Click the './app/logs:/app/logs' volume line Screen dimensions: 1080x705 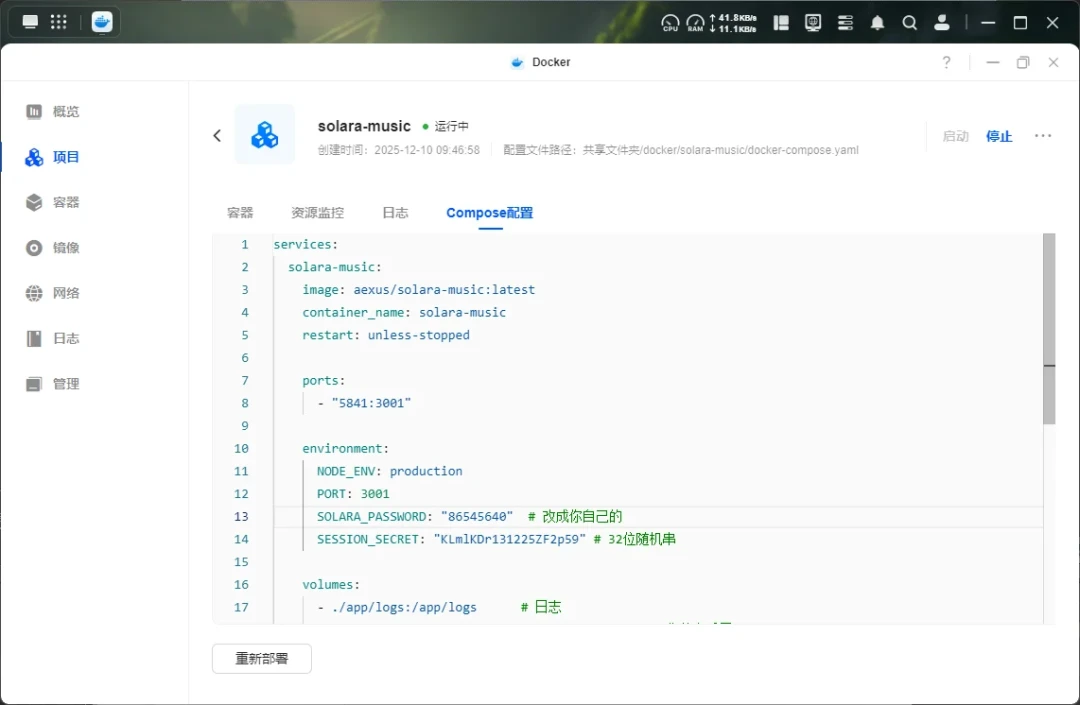tap(404, 608)
